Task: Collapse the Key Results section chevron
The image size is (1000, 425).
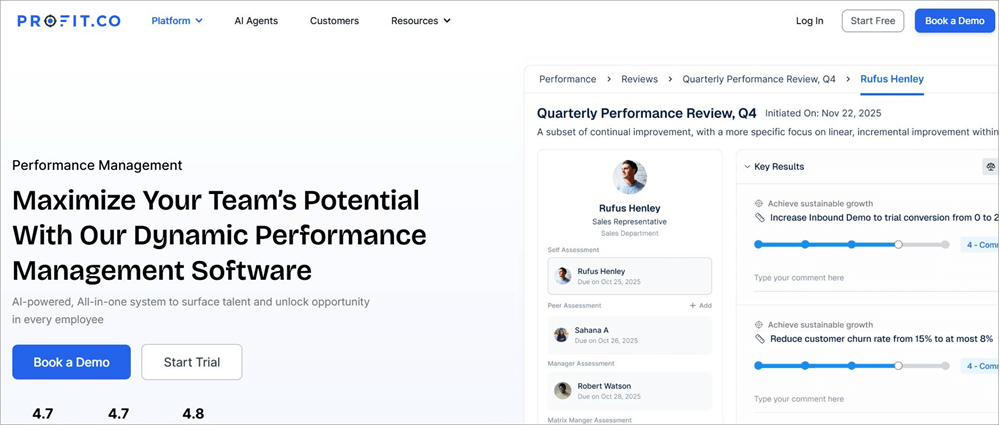Action: tap(746, 167)
